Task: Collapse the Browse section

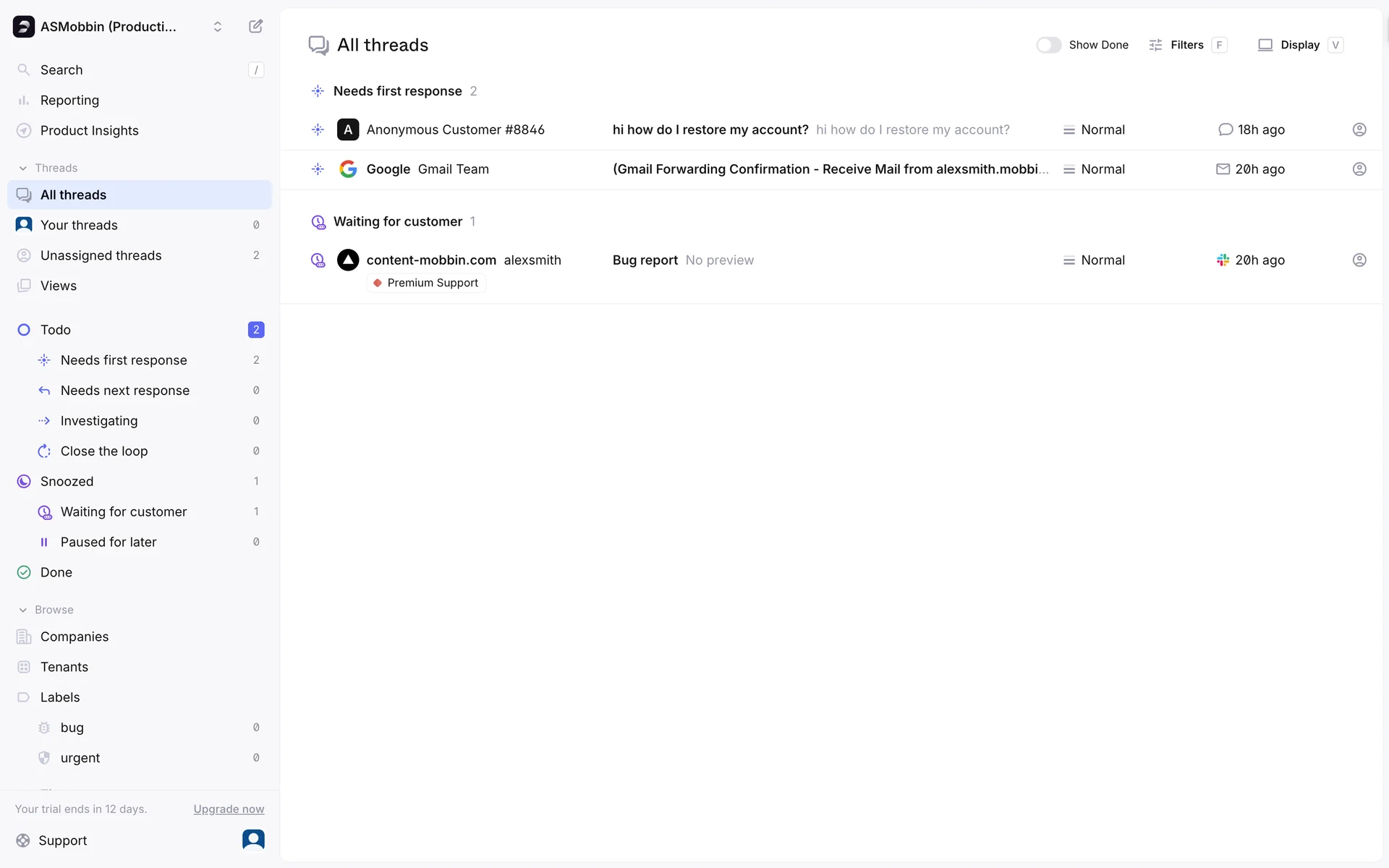Action: [23, 610]
